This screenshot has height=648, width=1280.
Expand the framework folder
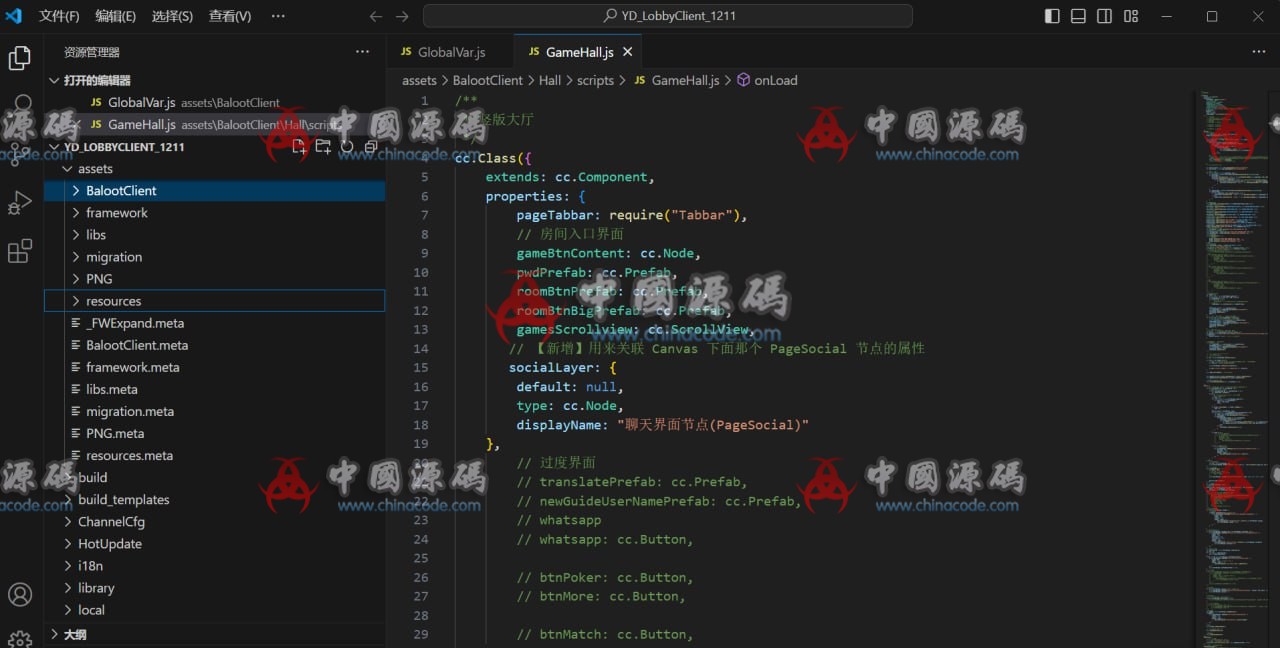click(116, 213)
